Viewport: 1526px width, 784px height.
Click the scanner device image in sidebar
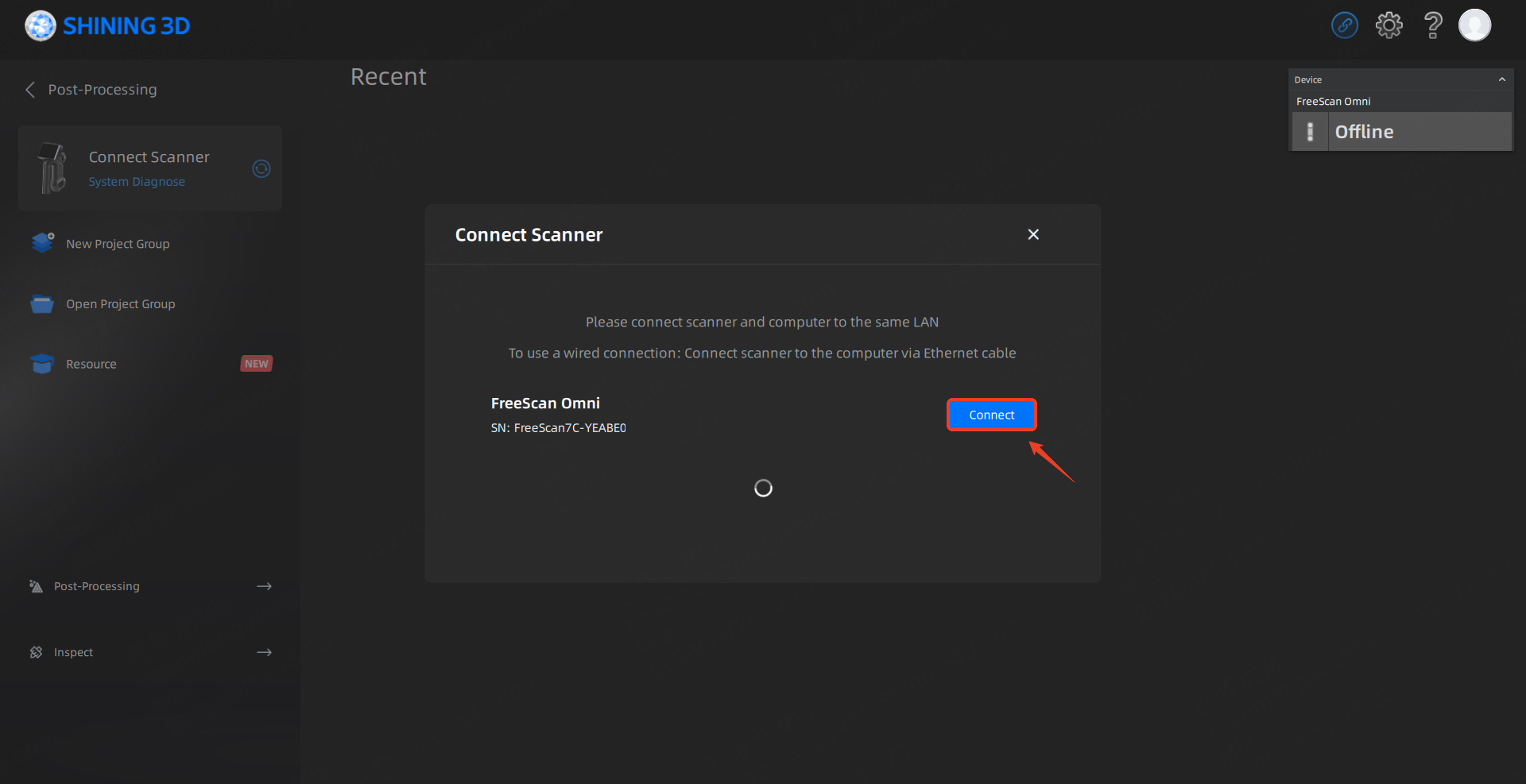pyautogui.click(x=52, y=168)
